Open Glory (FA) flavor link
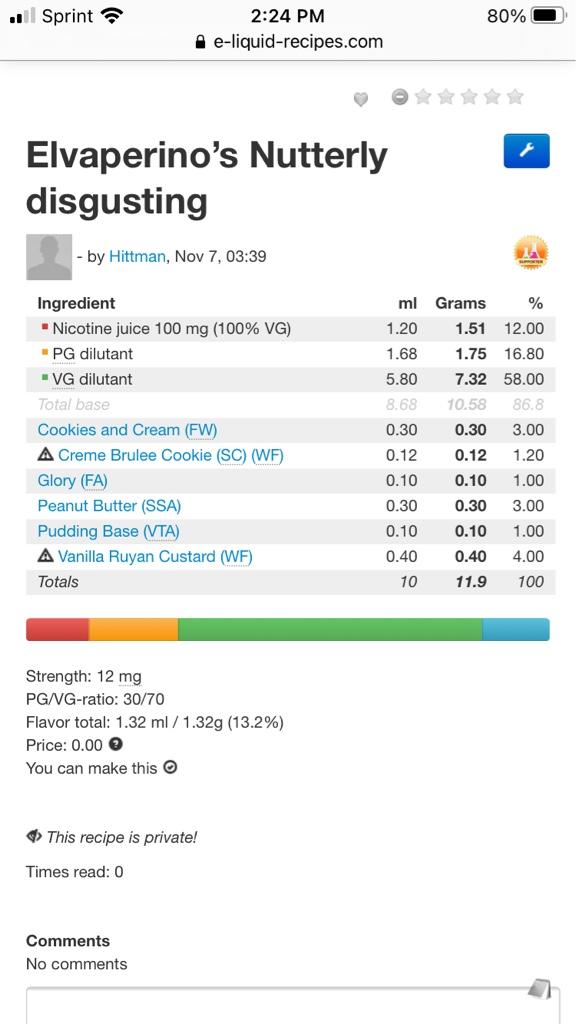The width and height of the screenshot is (576, 1024). [x=72, y=481]
